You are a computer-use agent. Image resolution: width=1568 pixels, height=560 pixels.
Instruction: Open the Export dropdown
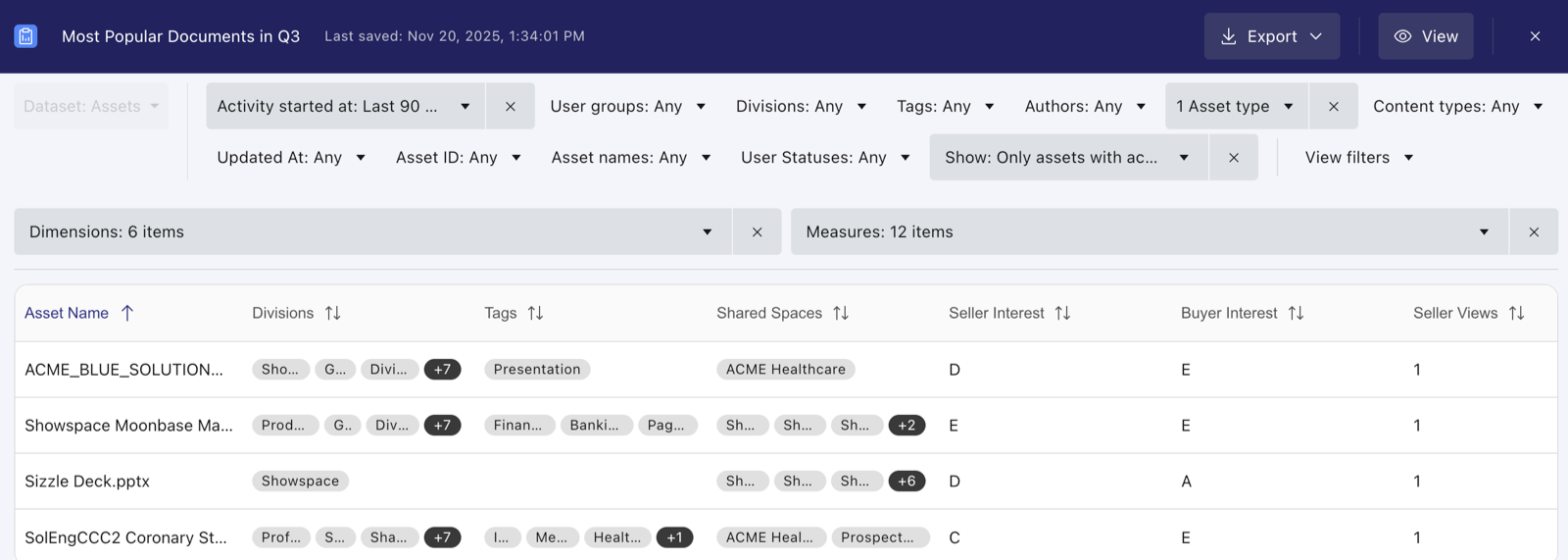click(x=1272, y=36)
